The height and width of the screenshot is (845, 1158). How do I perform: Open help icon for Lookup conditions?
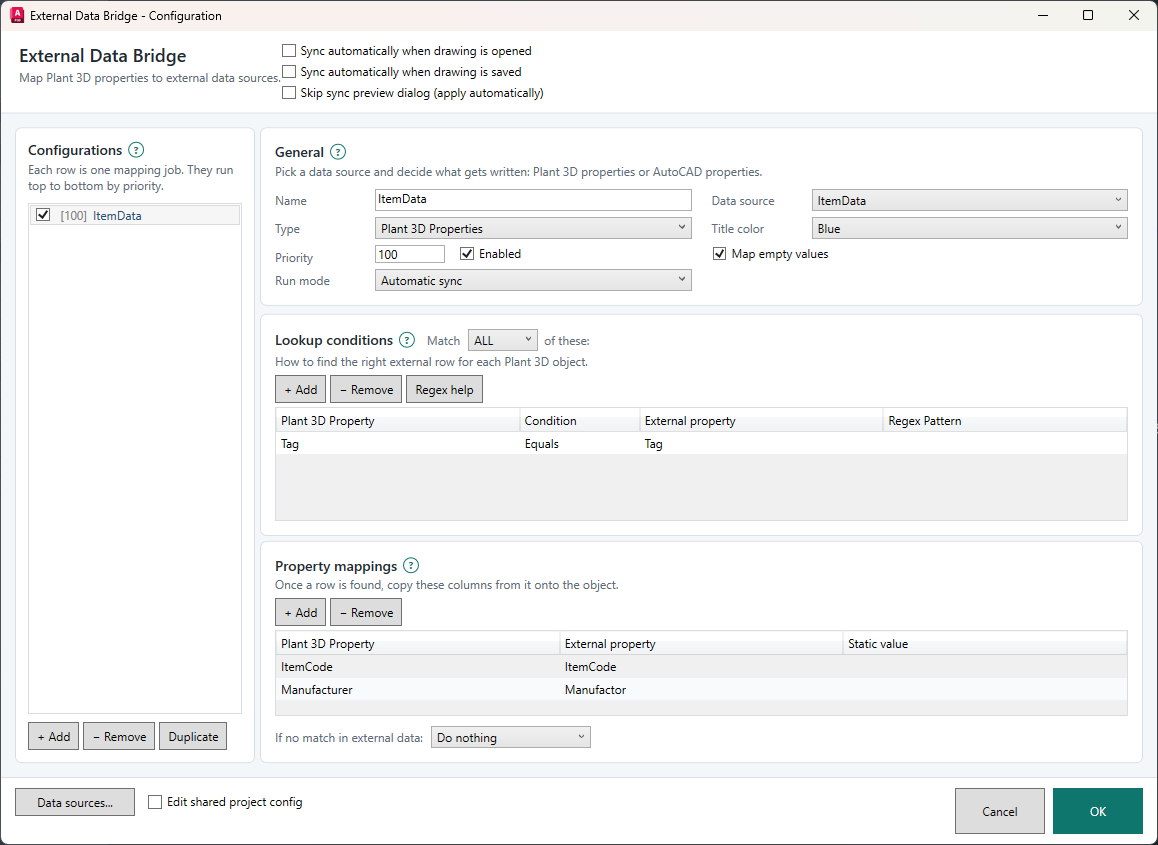tap(407, 340)
